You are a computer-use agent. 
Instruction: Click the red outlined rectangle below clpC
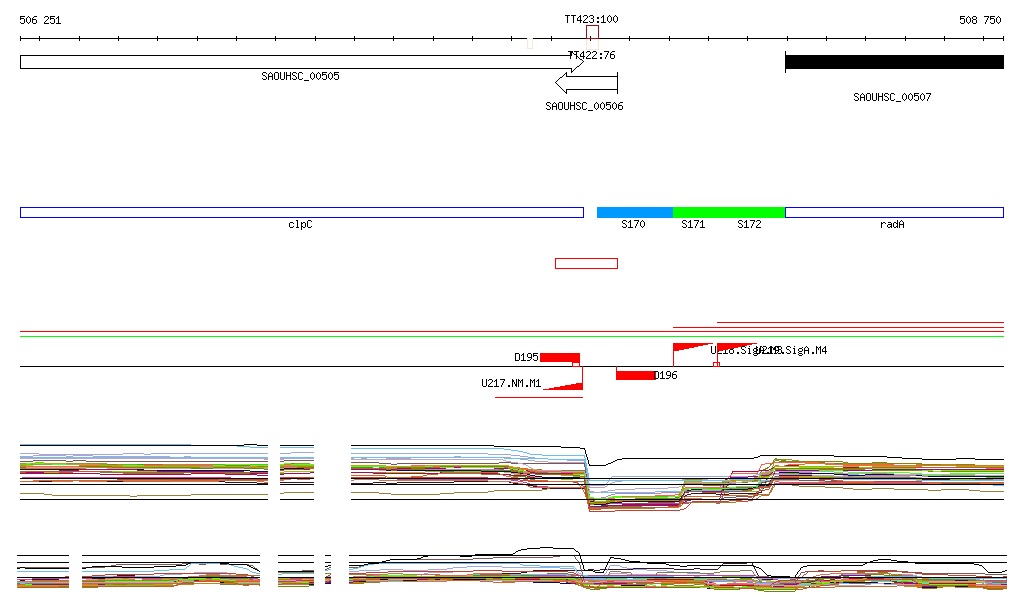point(586,263)
